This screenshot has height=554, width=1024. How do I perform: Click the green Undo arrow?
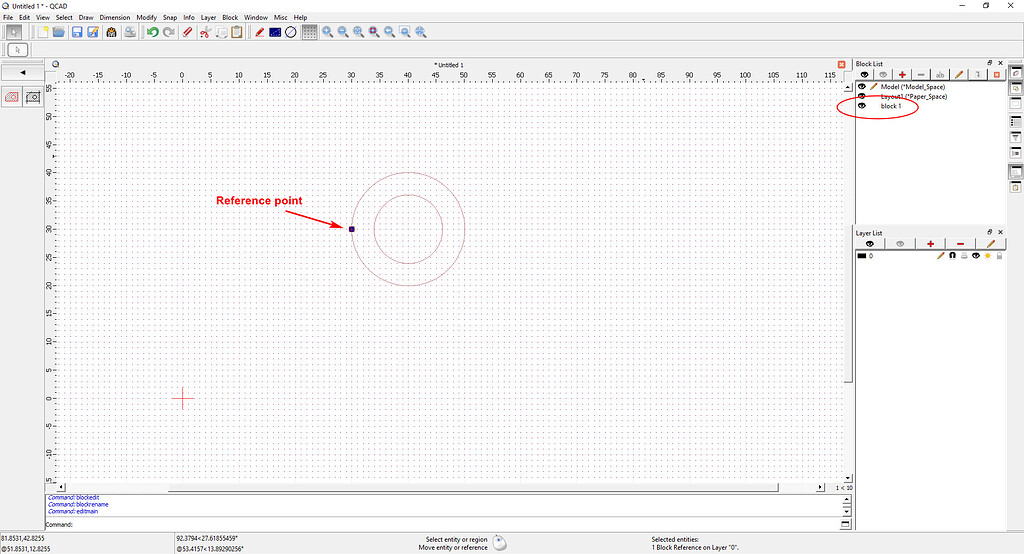pyautogui.click(x=152, y=32)
